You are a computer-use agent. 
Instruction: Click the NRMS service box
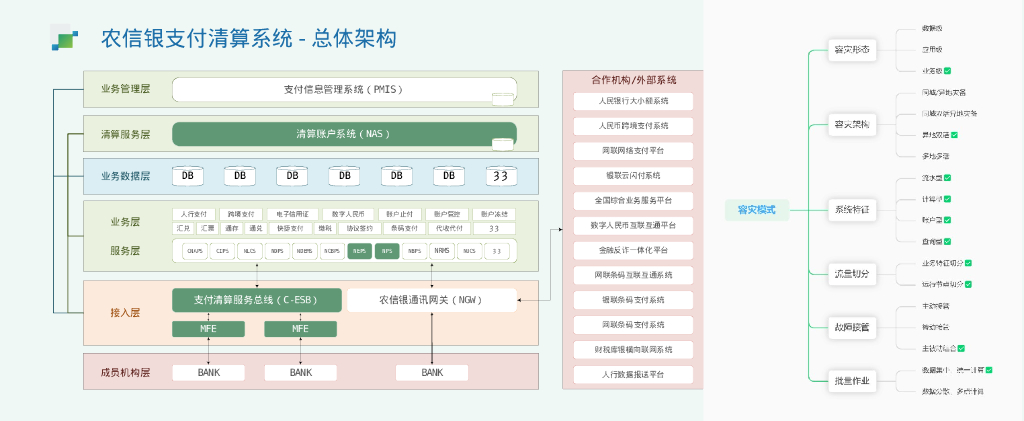coord(441,251)
